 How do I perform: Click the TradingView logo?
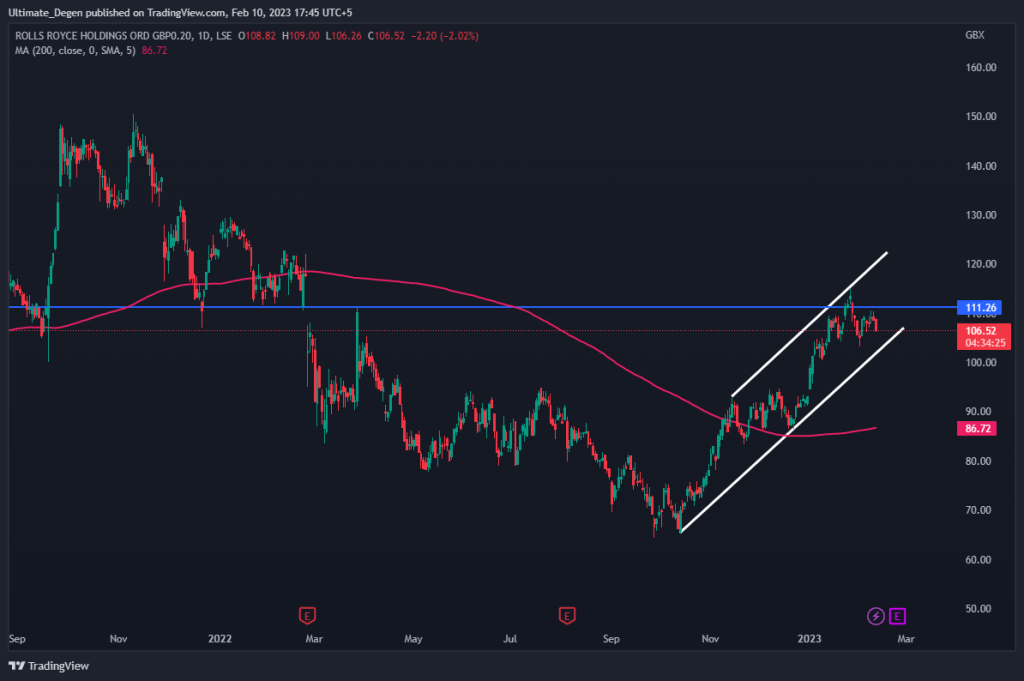[49, 666]
